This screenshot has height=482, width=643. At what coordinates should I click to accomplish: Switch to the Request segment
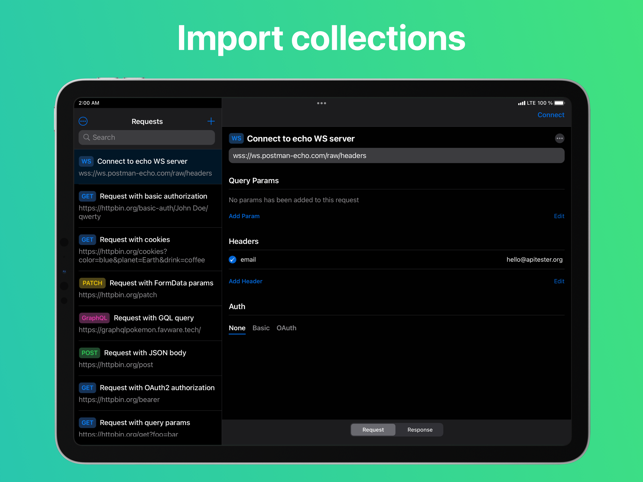click(x=373, y=429)
